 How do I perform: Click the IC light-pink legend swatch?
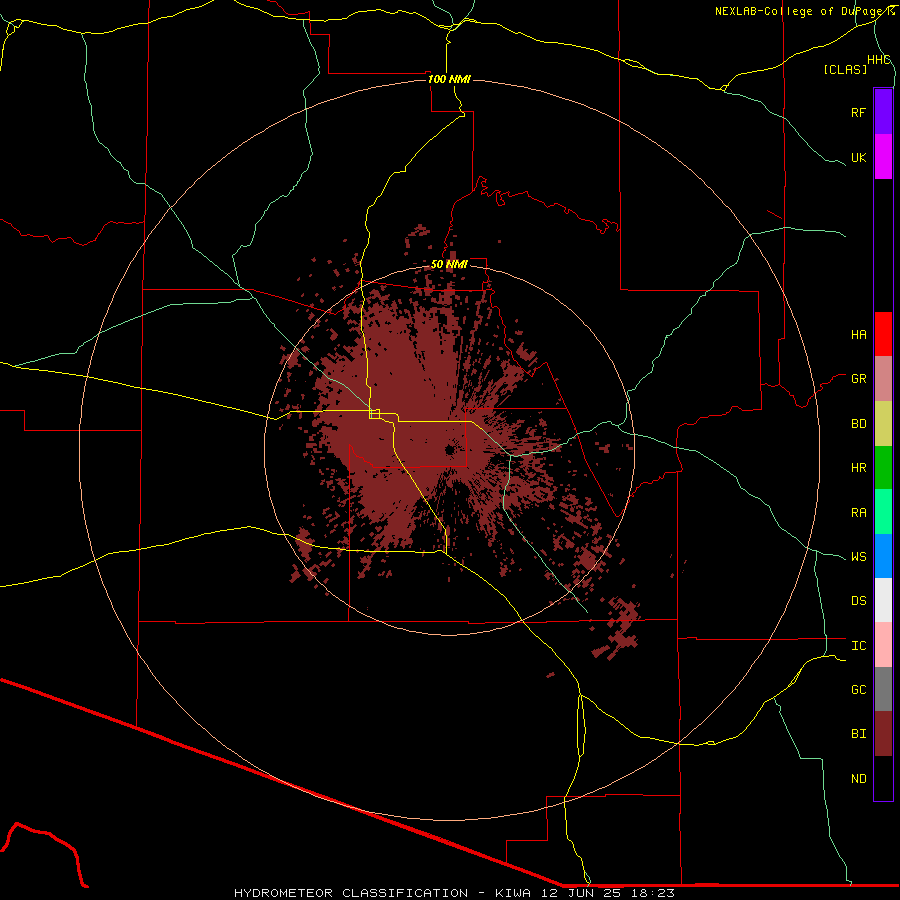[883, 645]
